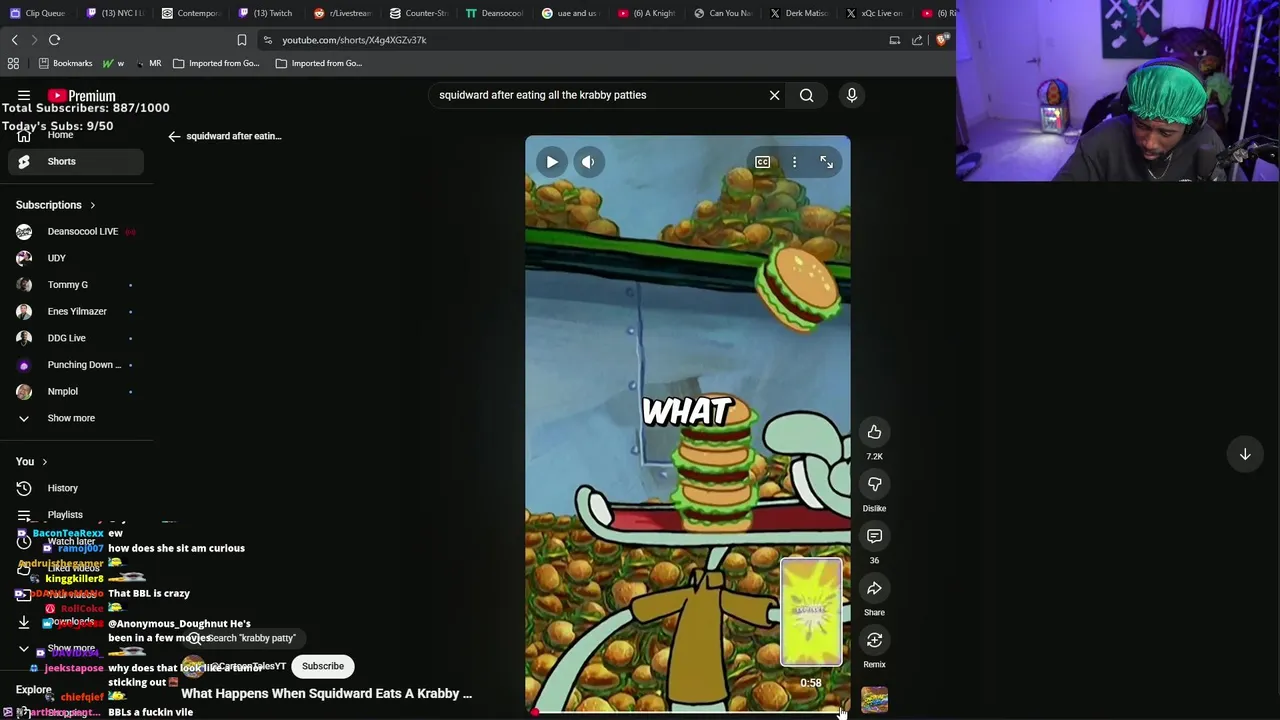Open first Imported from Go... folder
The image size is (1280, 720).
pos(216,63)
